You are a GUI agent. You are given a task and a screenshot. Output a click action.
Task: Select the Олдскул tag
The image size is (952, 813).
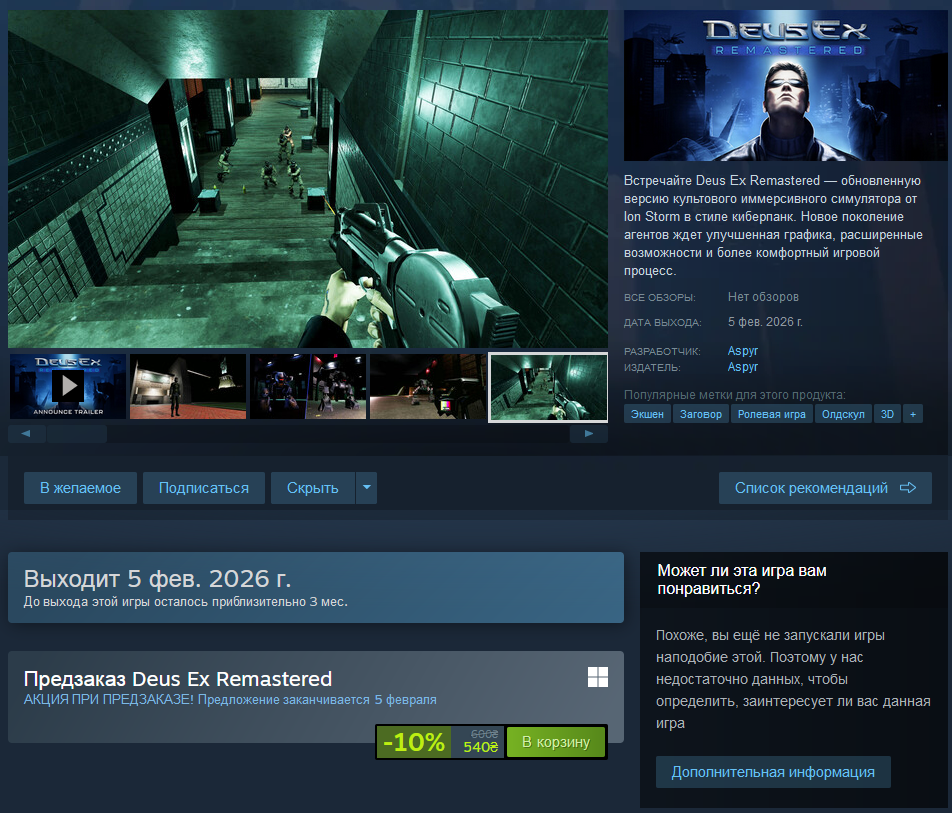point(842,414)
